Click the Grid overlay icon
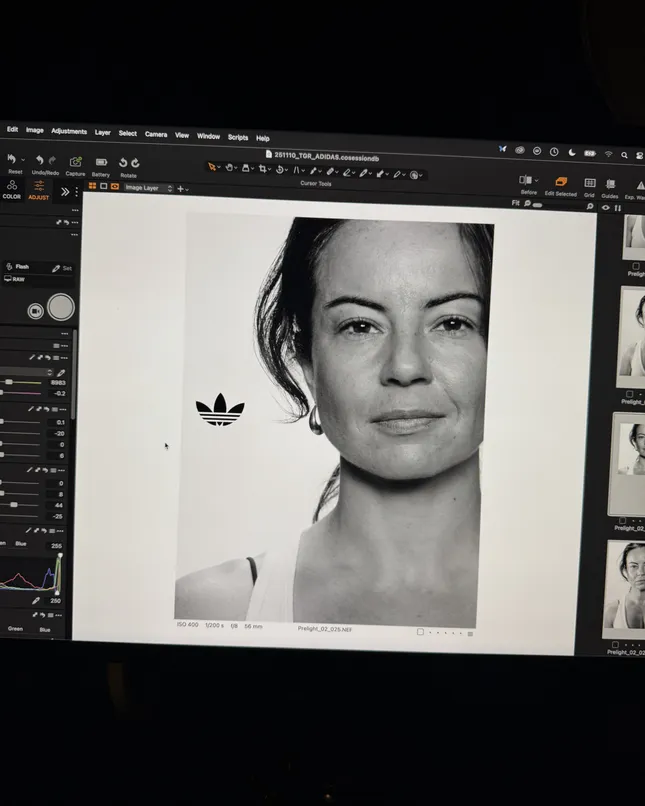 589,183
